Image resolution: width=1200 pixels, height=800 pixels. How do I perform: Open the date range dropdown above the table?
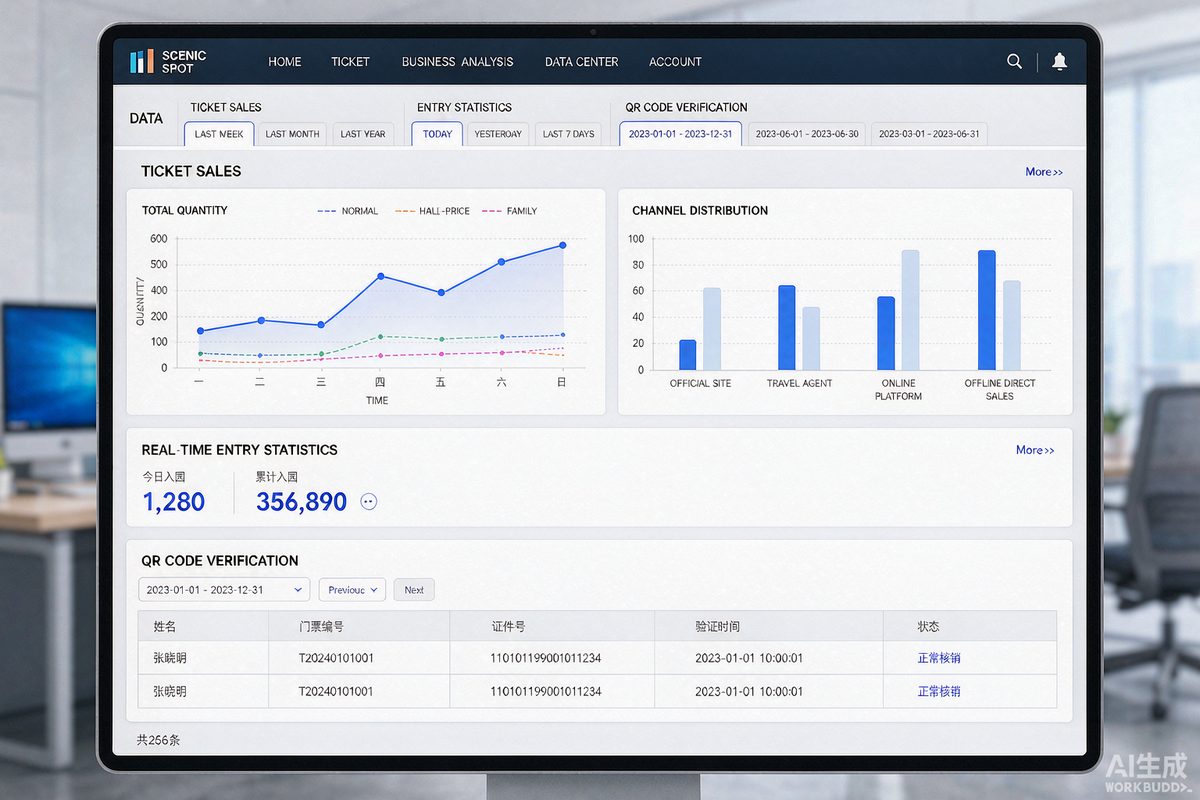(x=224, y=590)
